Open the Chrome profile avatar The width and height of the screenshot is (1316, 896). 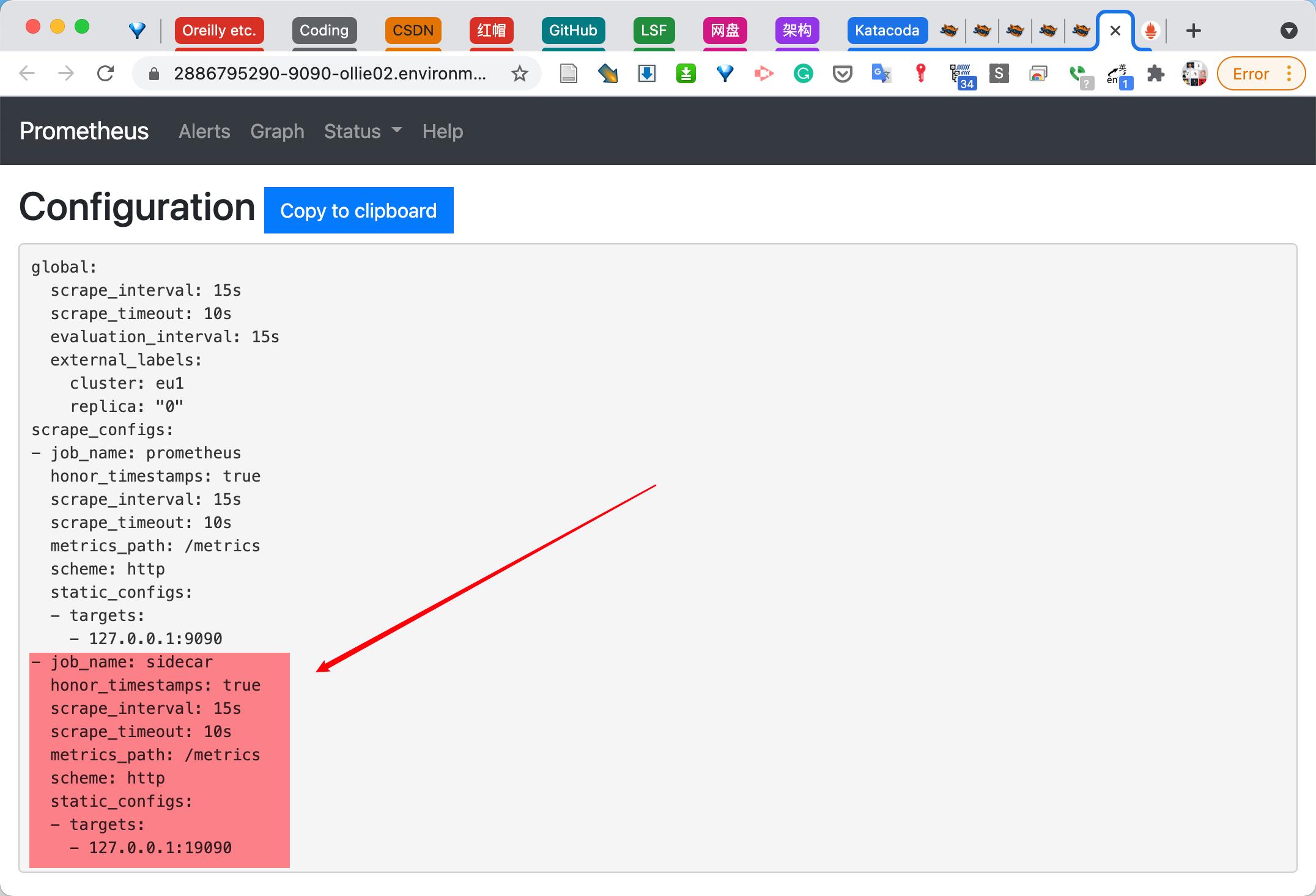click(x=1194, y=74)
